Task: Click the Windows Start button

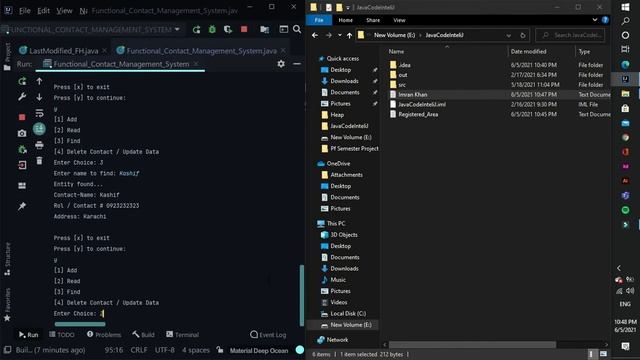Action: [x=625, y=7]
